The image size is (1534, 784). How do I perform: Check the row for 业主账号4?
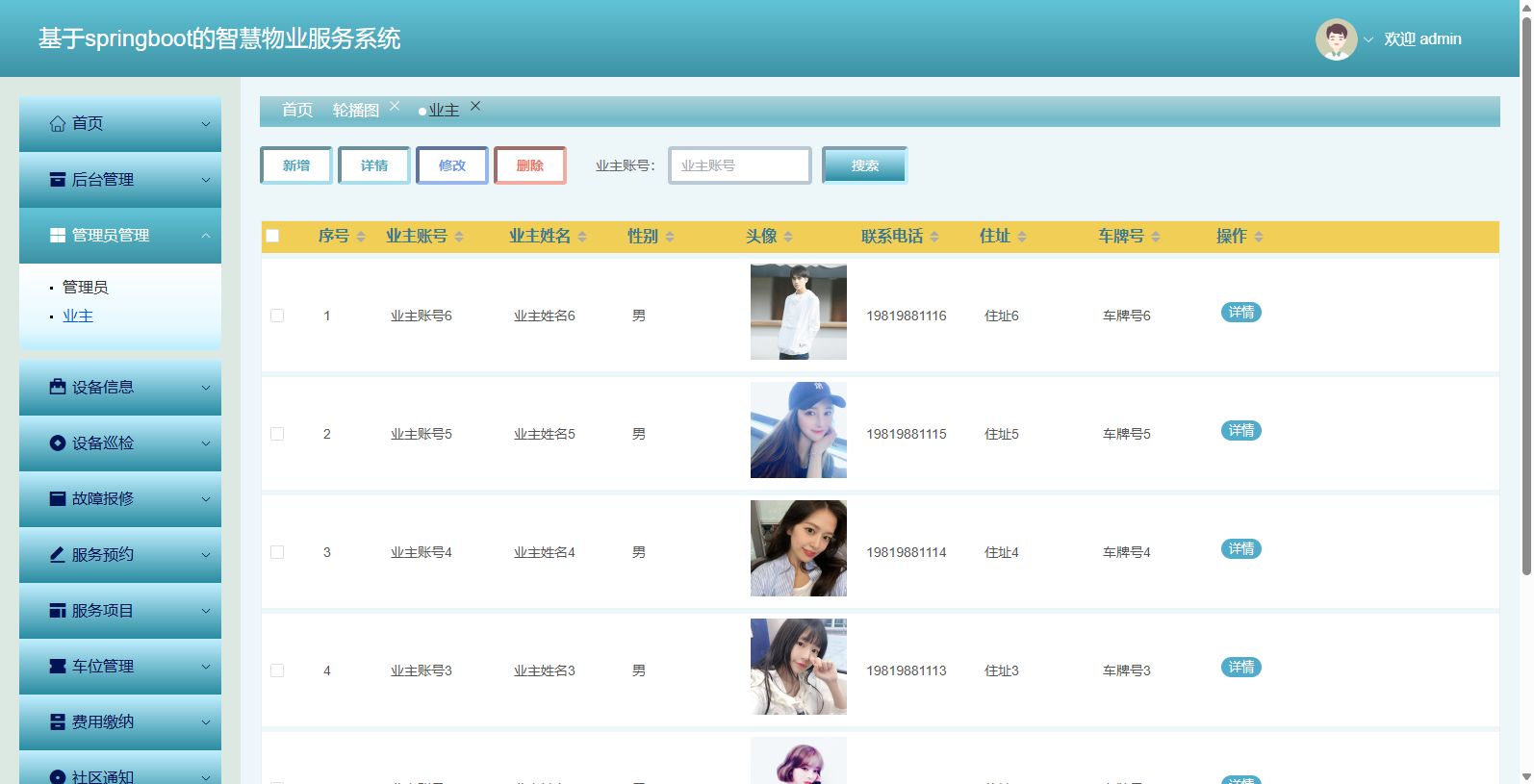(277, 552)
